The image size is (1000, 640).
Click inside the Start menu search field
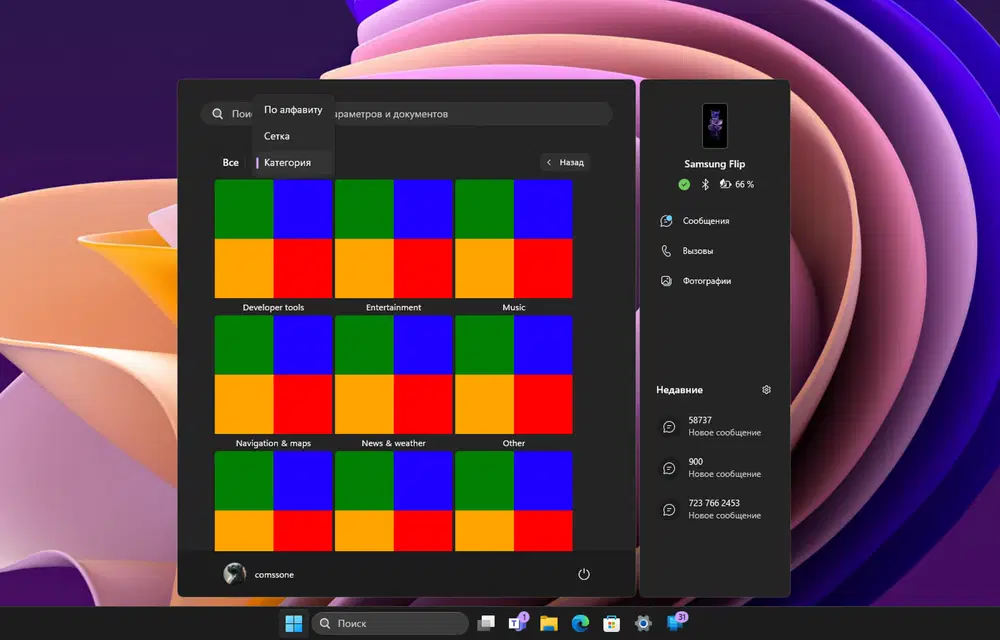click(x=407, y=113)
